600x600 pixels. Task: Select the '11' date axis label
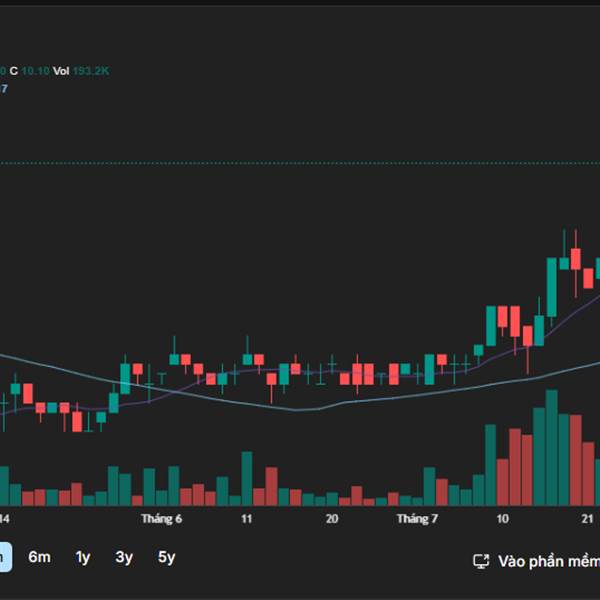pos(246,519)
